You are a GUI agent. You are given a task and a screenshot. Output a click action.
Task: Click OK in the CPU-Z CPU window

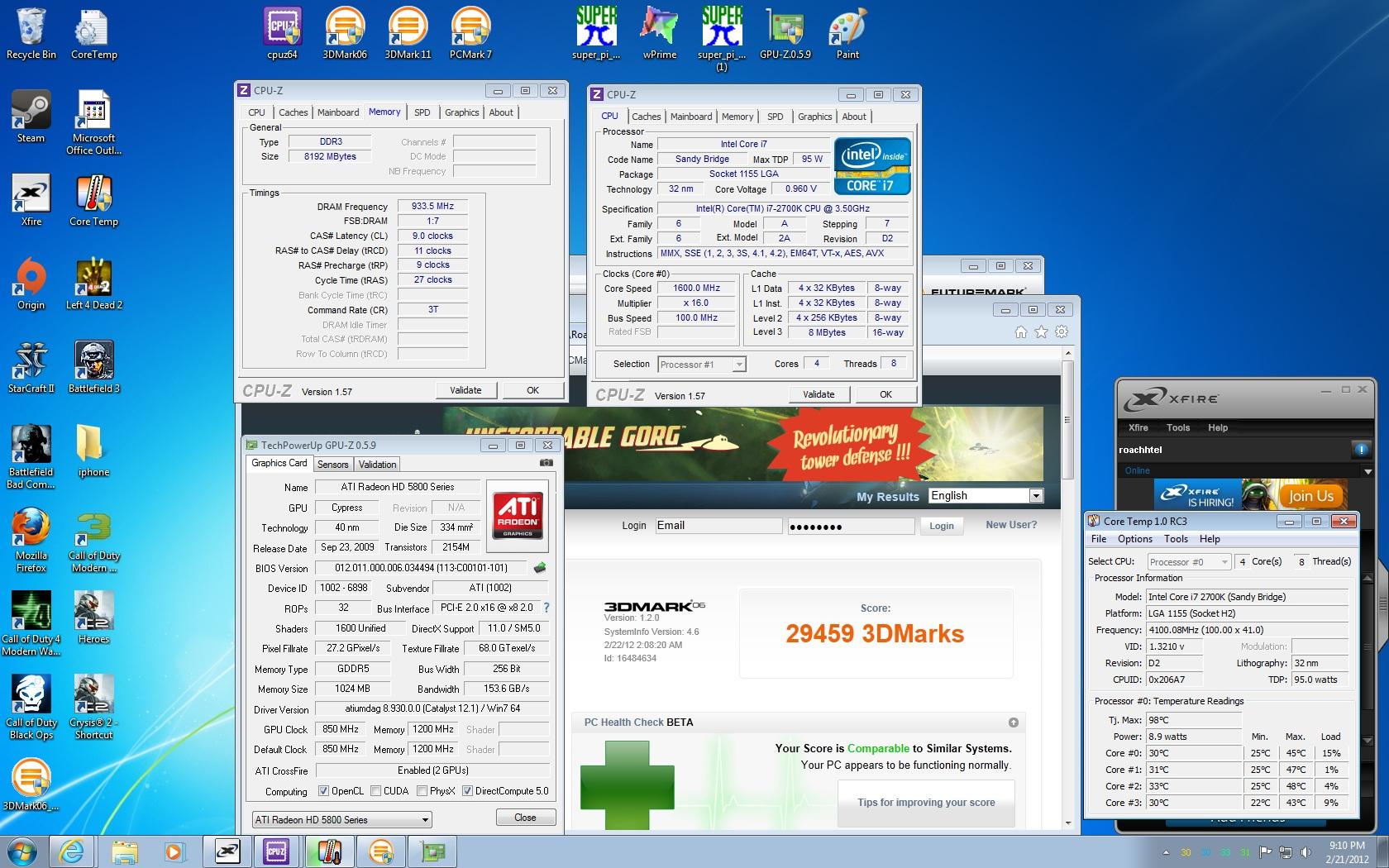pos(885,394)
